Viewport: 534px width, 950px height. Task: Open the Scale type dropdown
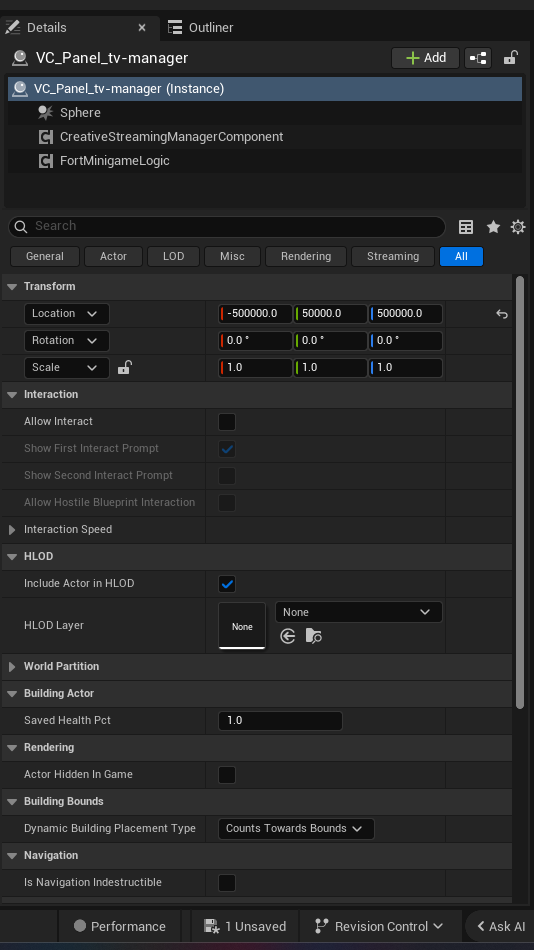point(67,368)
